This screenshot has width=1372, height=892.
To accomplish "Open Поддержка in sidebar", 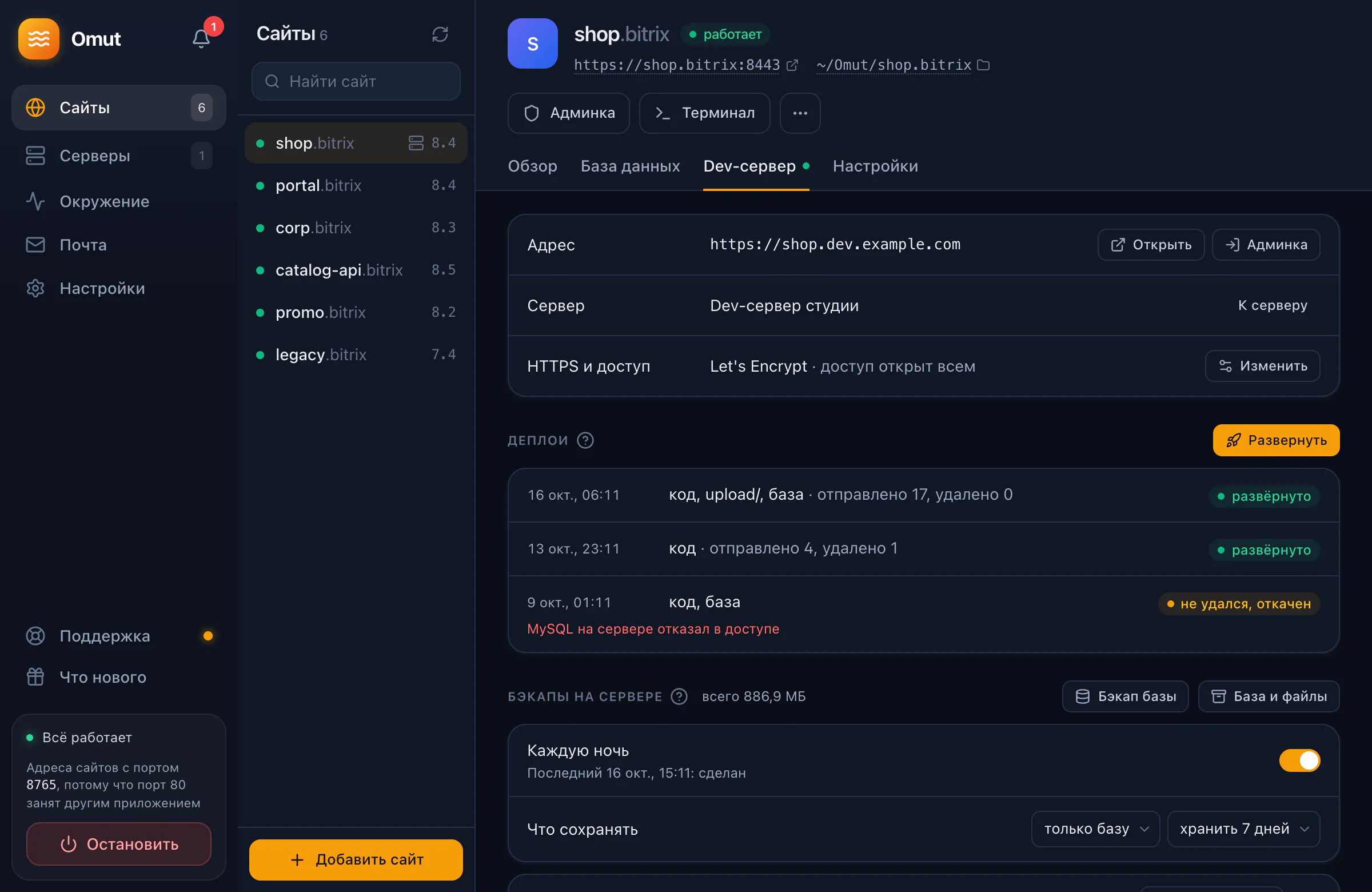I will point(119,636).
